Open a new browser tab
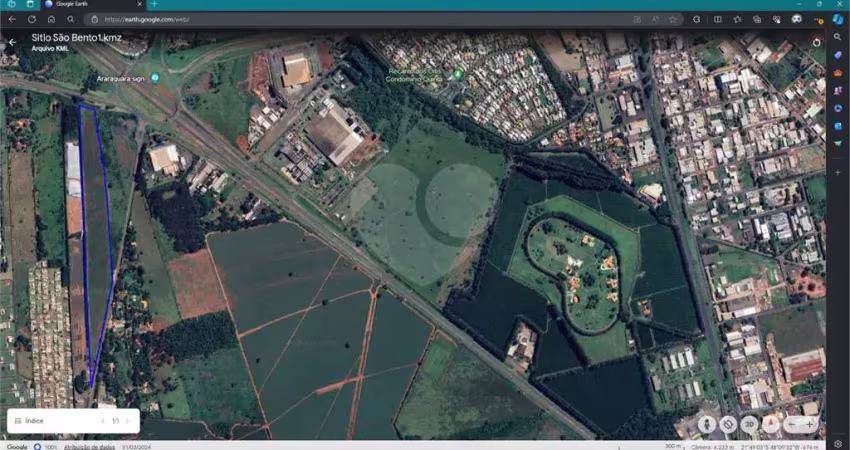 (154, 4)
